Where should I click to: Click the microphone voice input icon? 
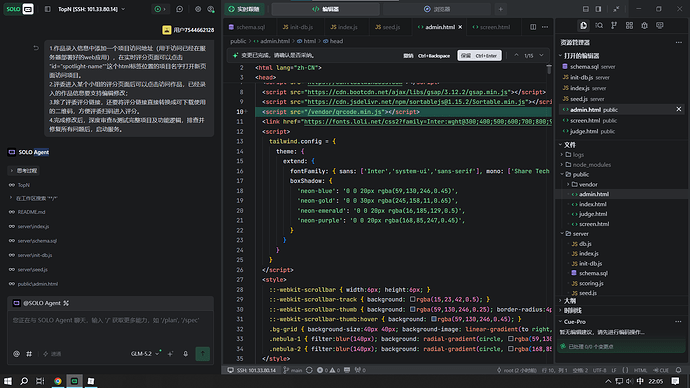click(186, 354)
